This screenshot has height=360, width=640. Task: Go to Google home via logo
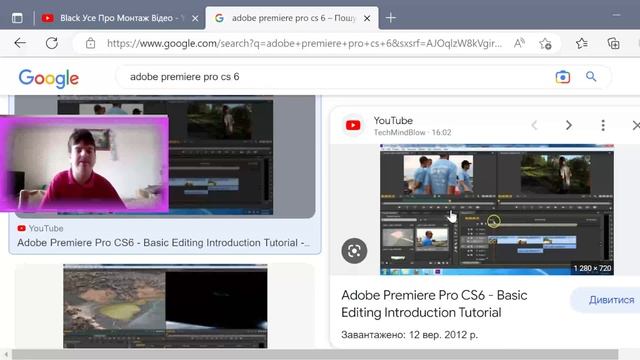[49, 78]
